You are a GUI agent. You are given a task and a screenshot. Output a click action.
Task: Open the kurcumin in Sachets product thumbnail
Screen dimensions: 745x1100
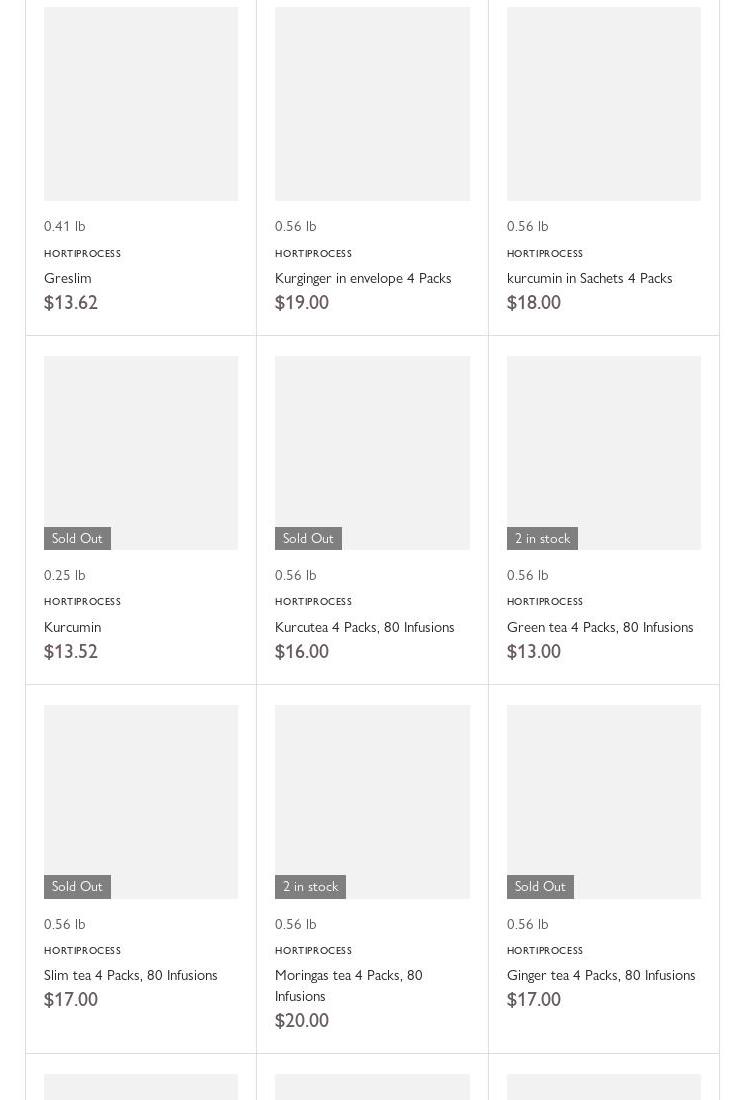[x=604, y=104]
